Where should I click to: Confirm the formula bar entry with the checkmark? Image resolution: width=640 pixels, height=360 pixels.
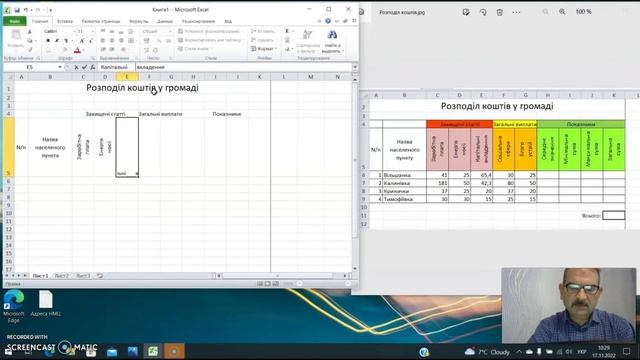(x=84, y=67)
